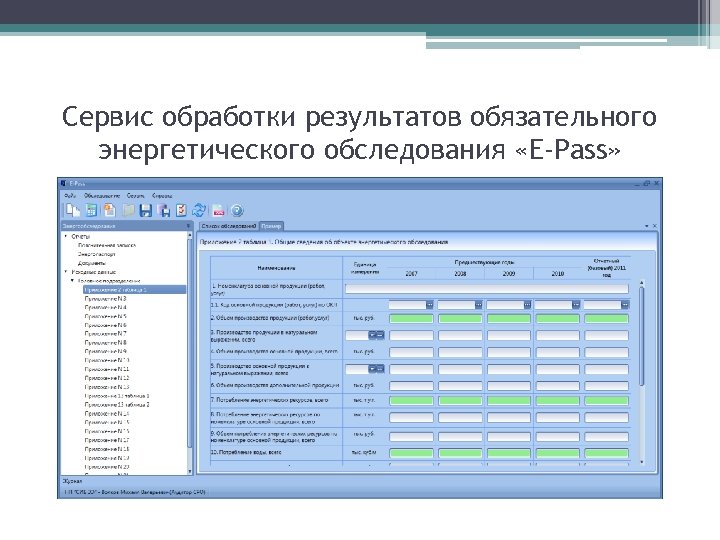Open help via the question mark icon
Screen dimensions: 720x540
click(x=237, y=210)
